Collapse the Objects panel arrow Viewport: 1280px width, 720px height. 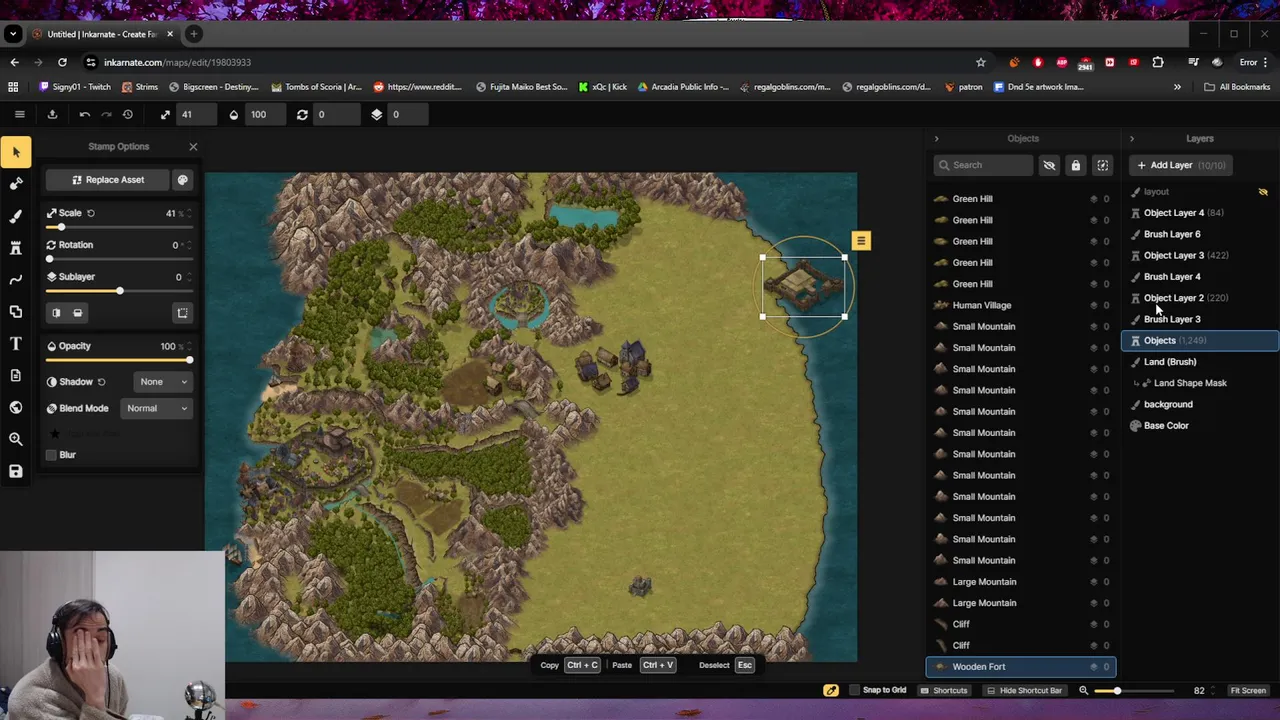936,139
